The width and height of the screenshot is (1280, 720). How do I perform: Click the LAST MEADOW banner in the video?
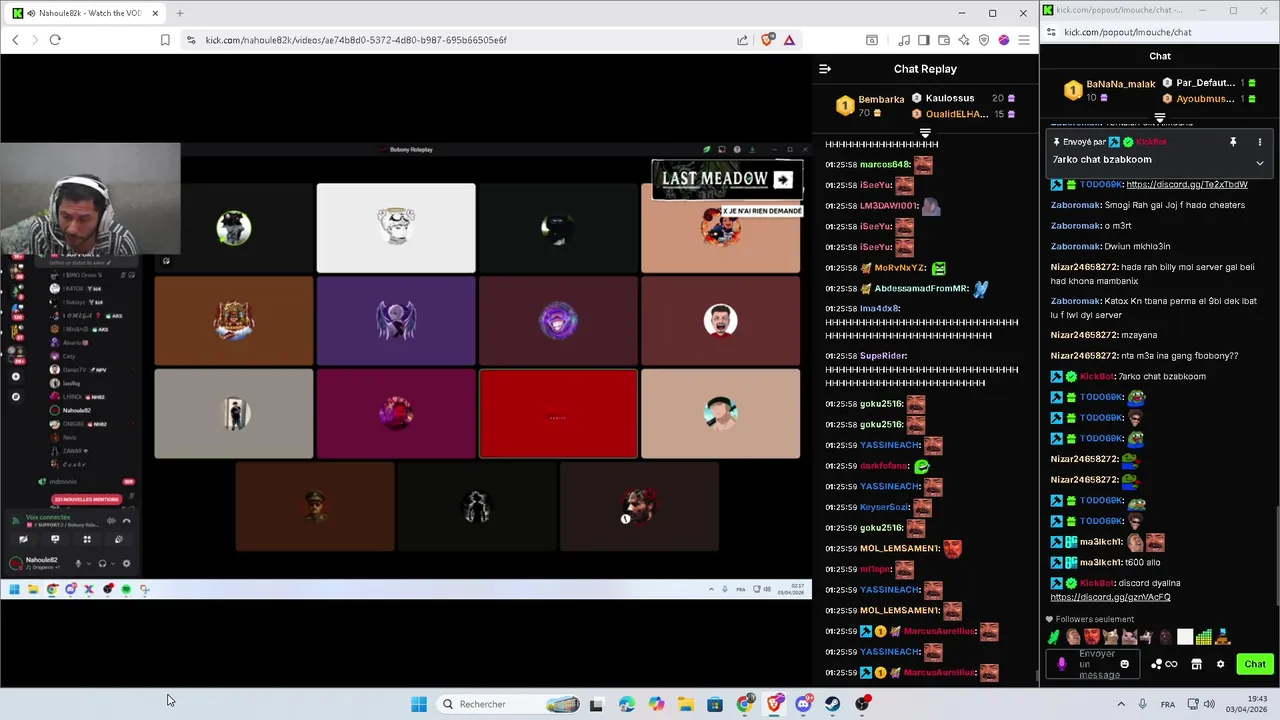(x=726, y=180)
